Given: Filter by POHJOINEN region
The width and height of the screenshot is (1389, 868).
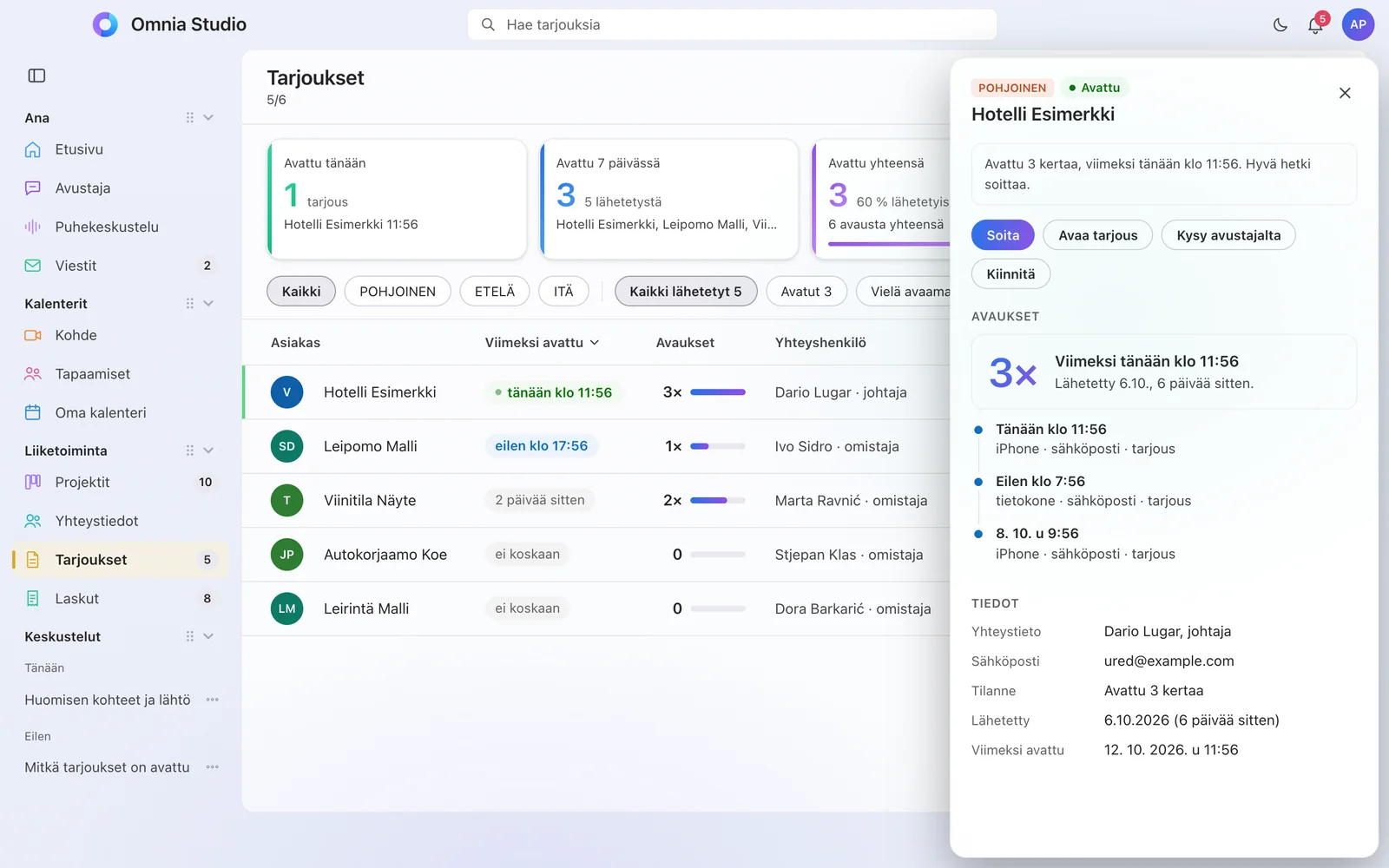Looking at the screenshot, I should [x=398, y=292].
